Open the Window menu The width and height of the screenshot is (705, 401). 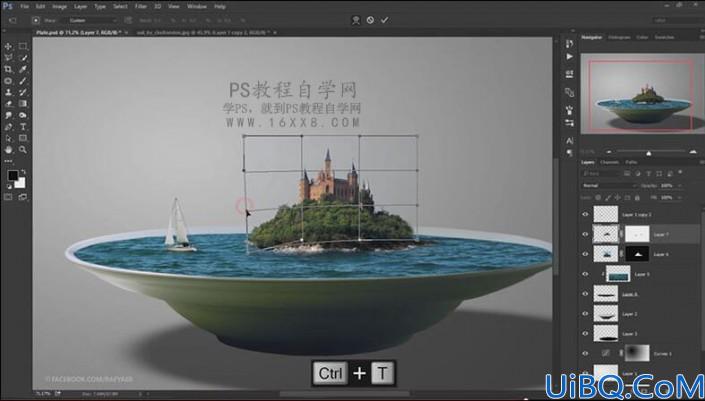point(196,6)
